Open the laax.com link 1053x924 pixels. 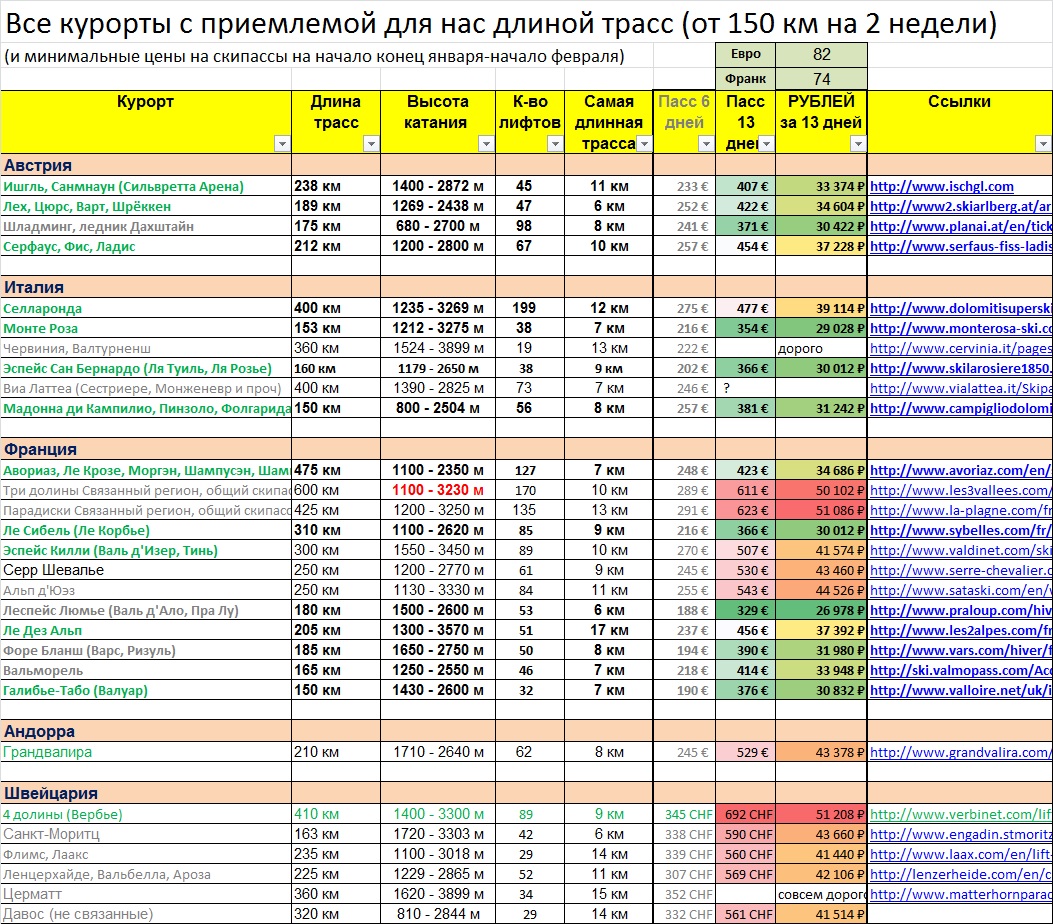tap(961, 854)
